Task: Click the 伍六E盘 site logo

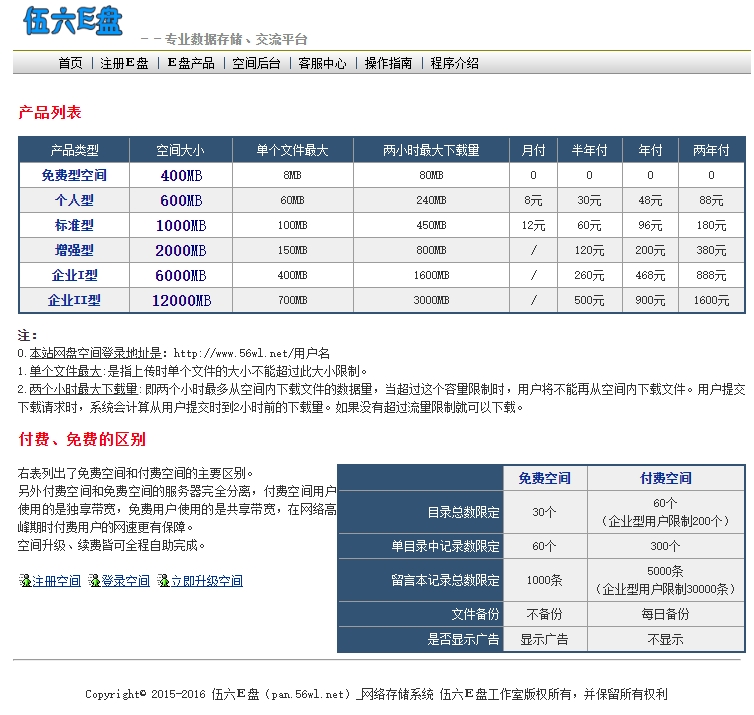Action: coord(73,21)
